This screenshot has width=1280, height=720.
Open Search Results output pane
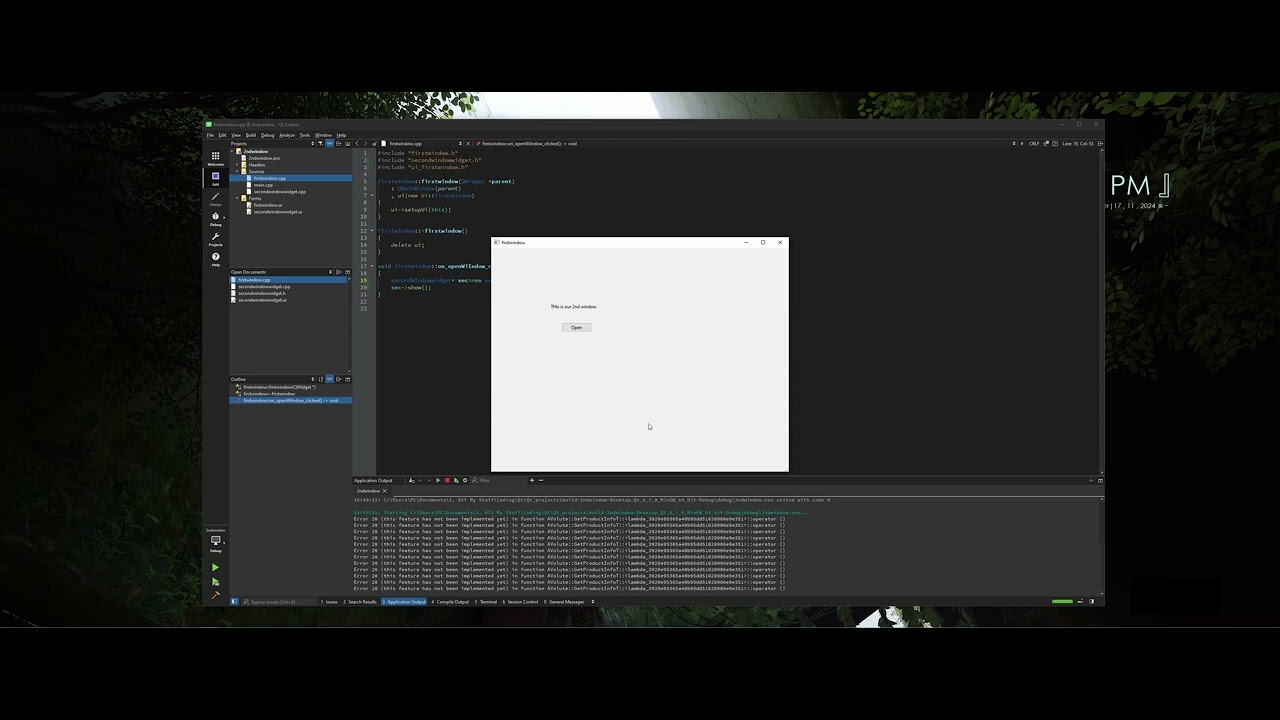point(360,602)
